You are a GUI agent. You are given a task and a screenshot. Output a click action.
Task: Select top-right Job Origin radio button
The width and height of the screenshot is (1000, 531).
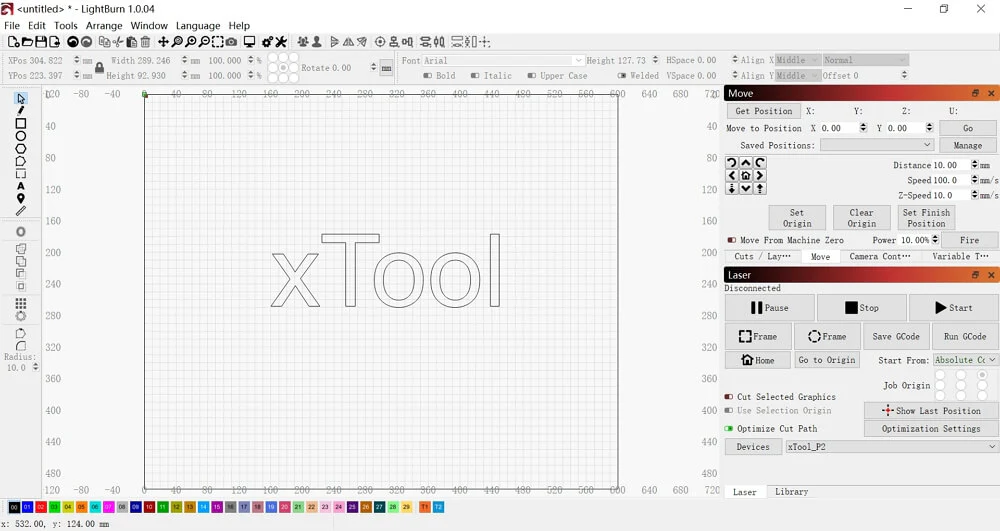(x=982, y=375)
